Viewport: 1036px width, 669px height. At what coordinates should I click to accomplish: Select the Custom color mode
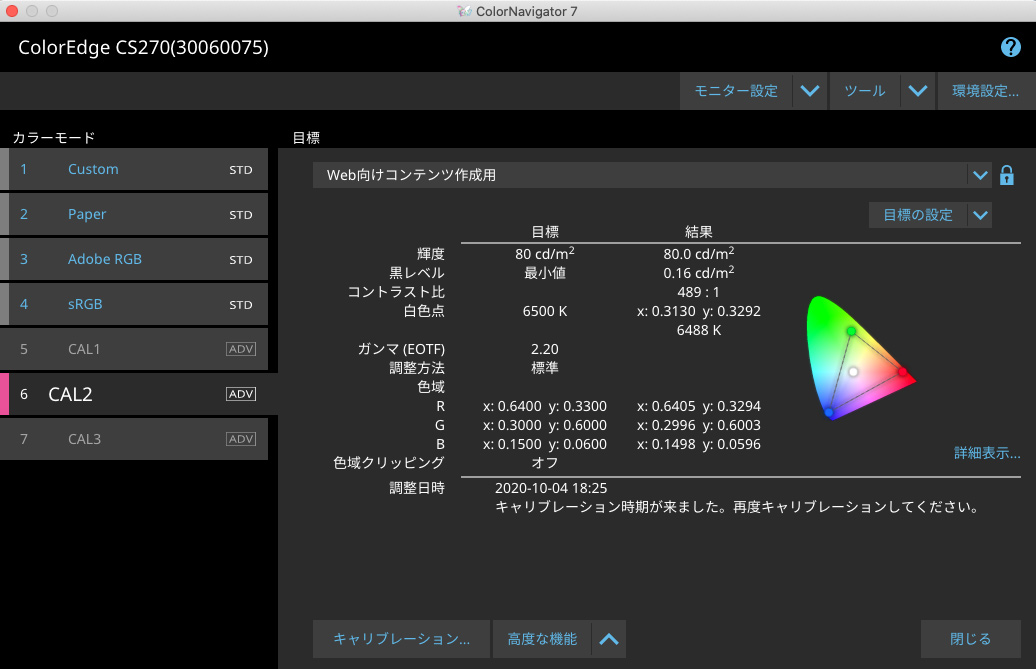pyautogui.click(x=134, y=169)
